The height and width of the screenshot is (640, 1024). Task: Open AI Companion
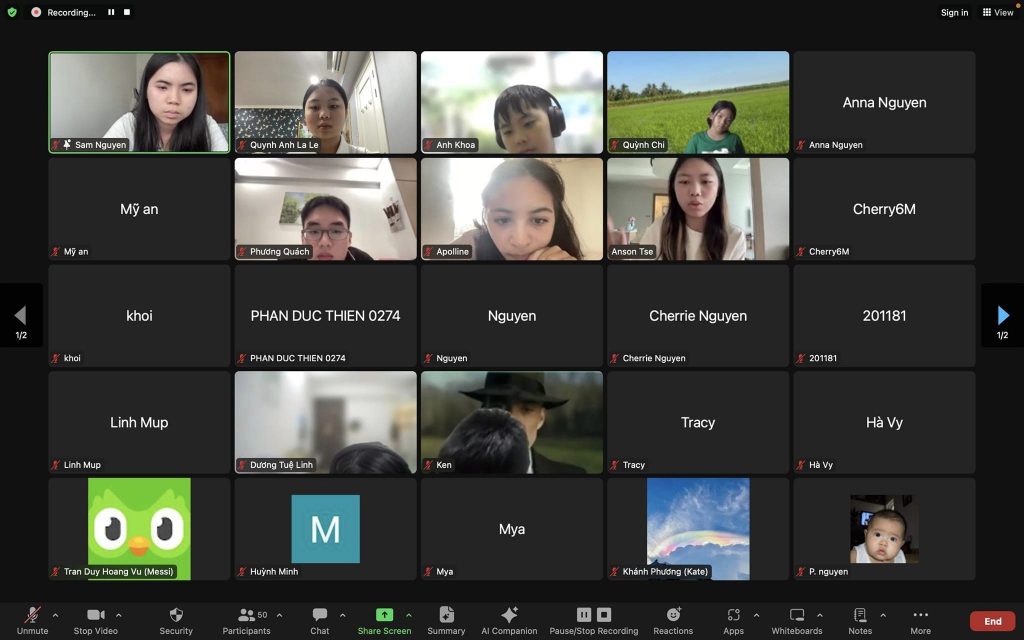coord(509,615)
